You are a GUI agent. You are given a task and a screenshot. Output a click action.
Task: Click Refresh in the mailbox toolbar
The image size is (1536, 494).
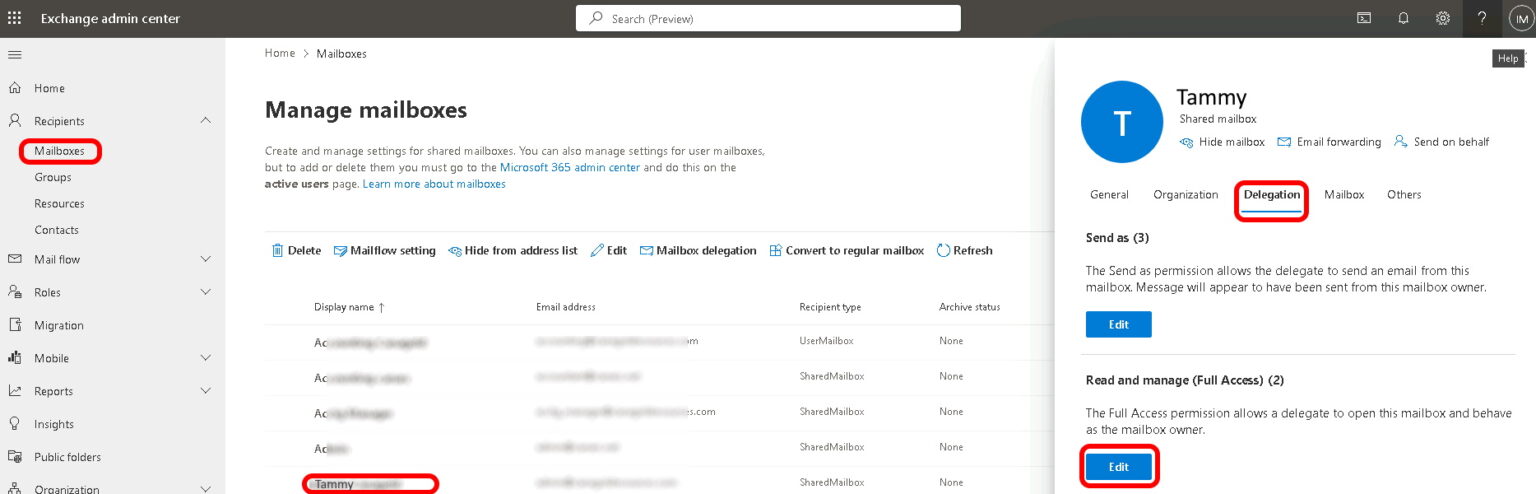[964, 251]
